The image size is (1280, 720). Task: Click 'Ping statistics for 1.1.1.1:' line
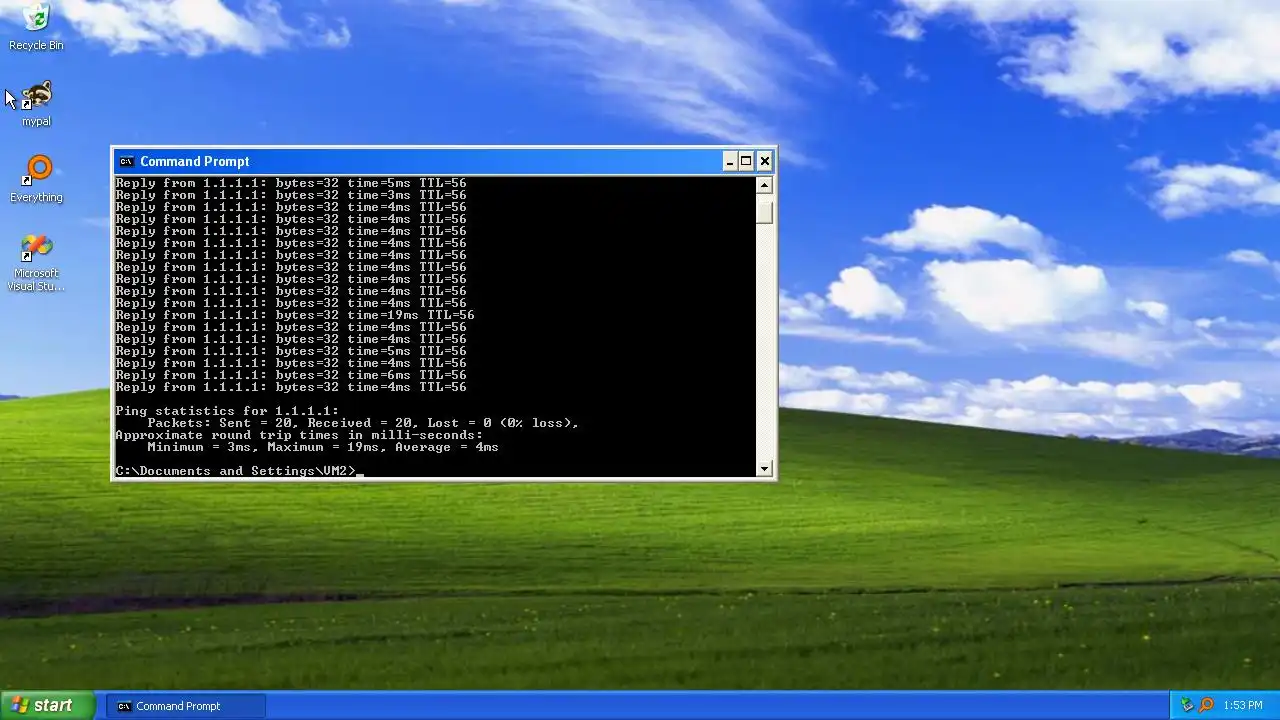(227, 411)
